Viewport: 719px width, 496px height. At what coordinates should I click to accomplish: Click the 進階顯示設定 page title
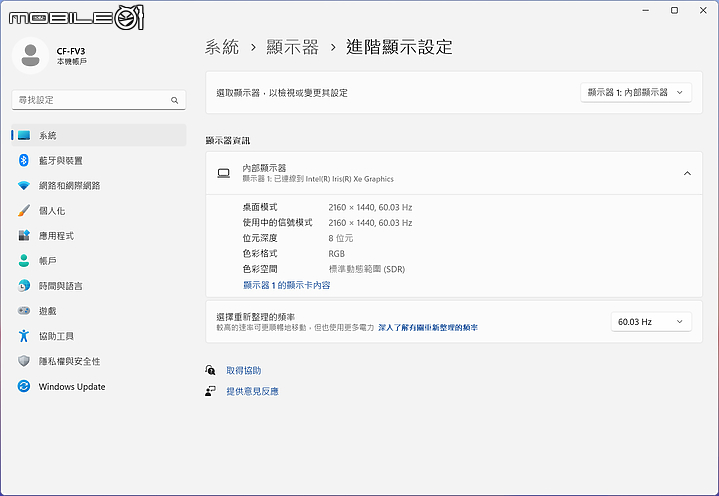point(399,47)
